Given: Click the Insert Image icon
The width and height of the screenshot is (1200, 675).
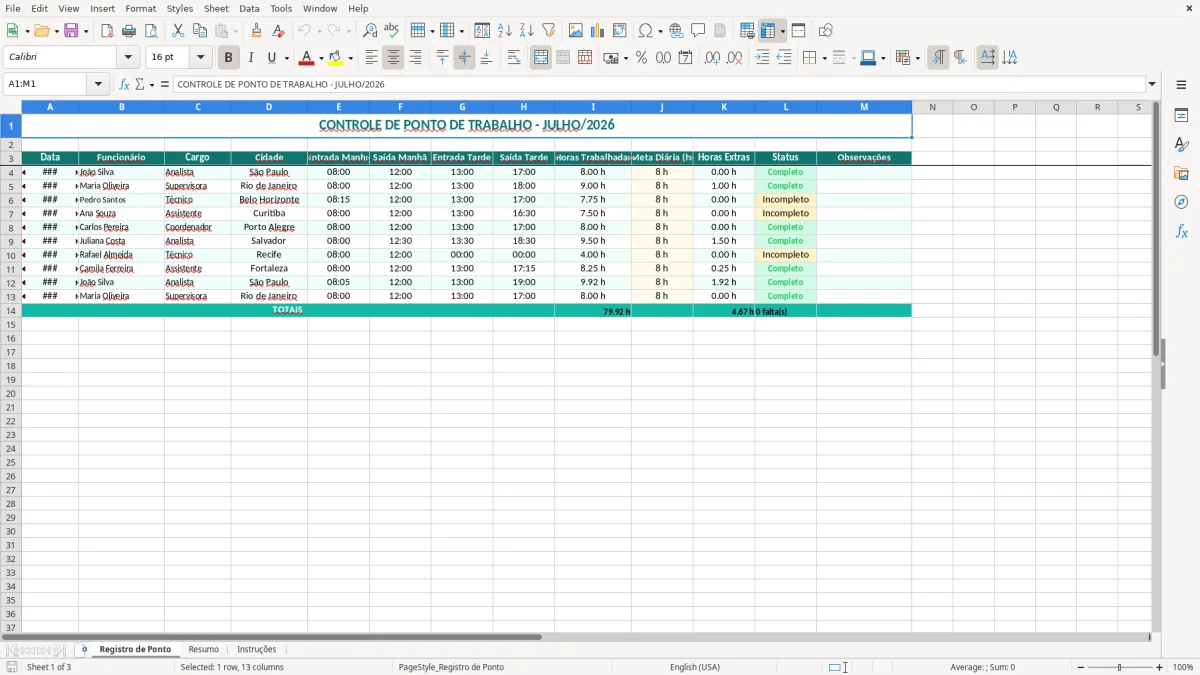Looking at the screenshot, I should [x=576, y=31].
